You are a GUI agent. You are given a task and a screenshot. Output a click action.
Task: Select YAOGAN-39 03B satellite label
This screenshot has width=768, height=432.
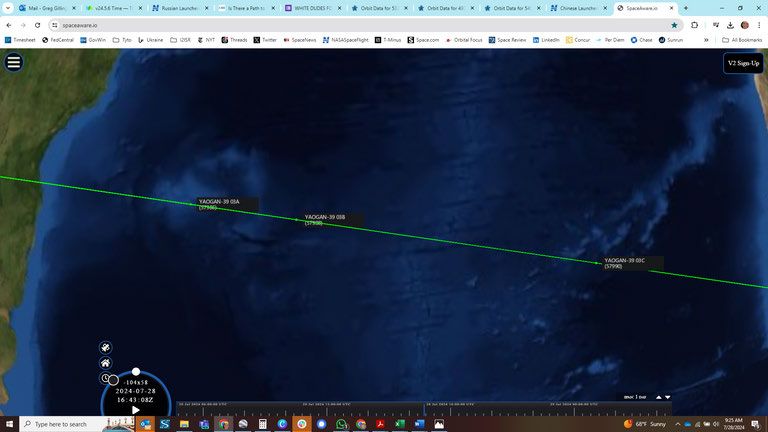click(x=333, y=219)
